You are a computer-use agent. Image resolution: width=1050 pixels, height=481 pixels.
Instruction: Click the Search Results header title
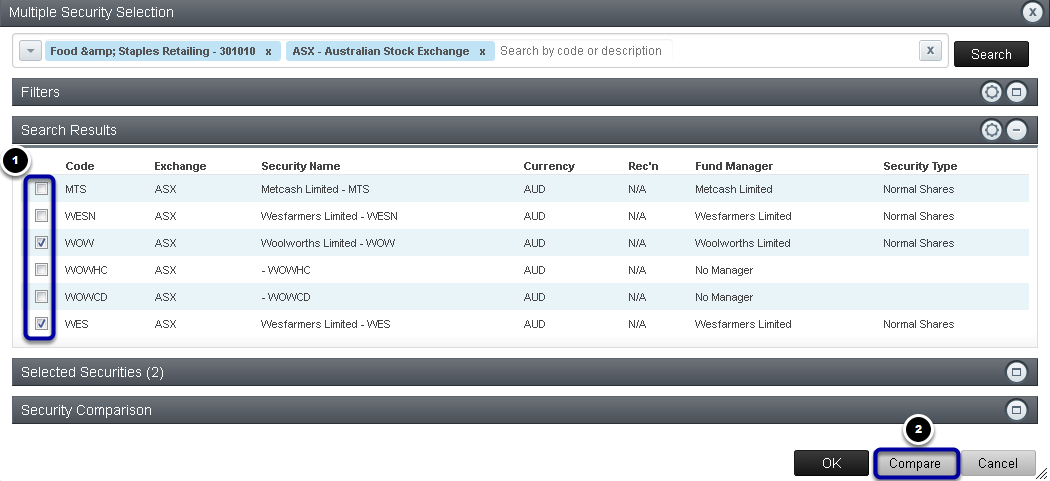(69, 130)
